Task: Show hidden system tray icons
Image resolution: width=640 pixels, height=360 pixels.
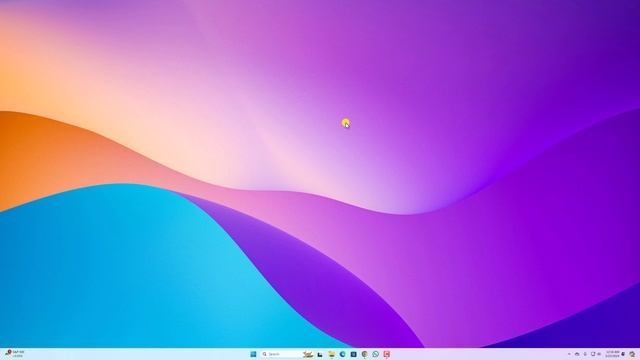Action: tap(569, 354)
